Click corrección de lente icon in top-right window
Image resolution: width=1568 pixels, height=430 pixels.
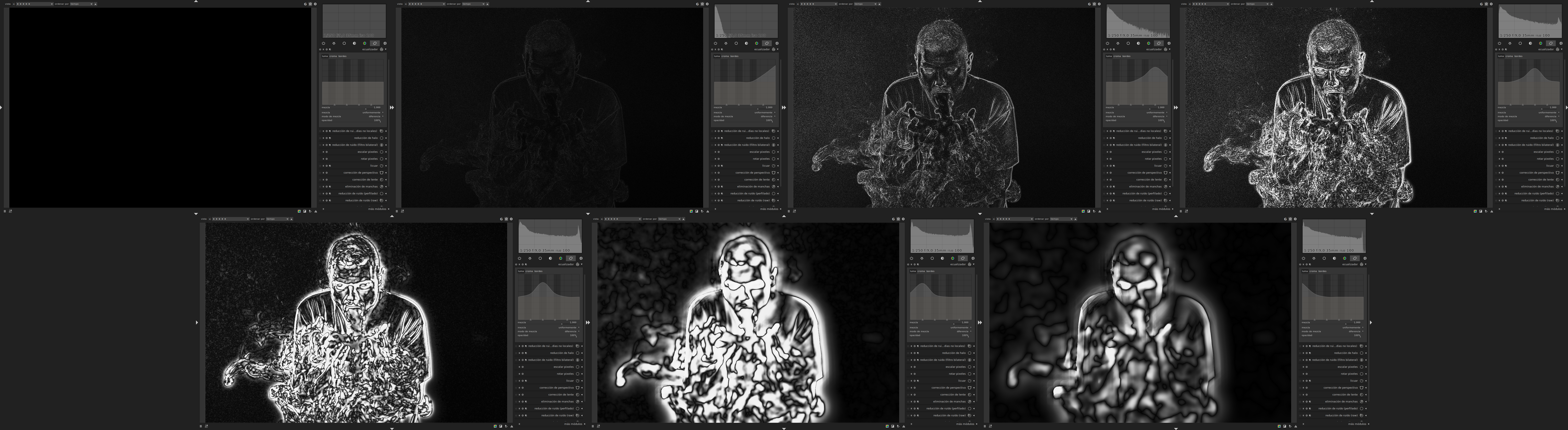(1558, 180)
